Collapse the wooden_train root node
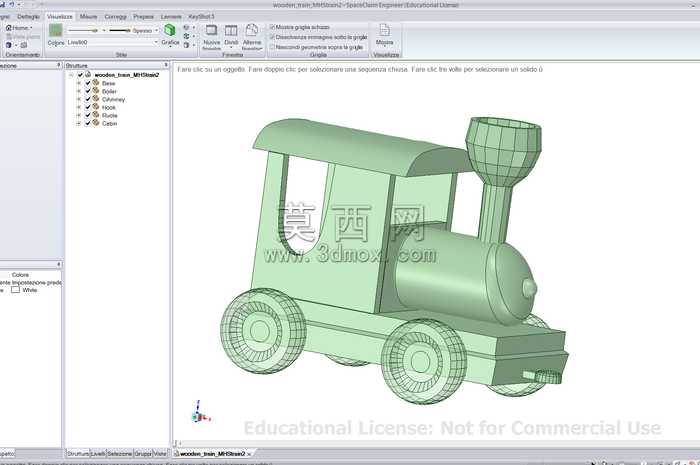 [71, 75]
